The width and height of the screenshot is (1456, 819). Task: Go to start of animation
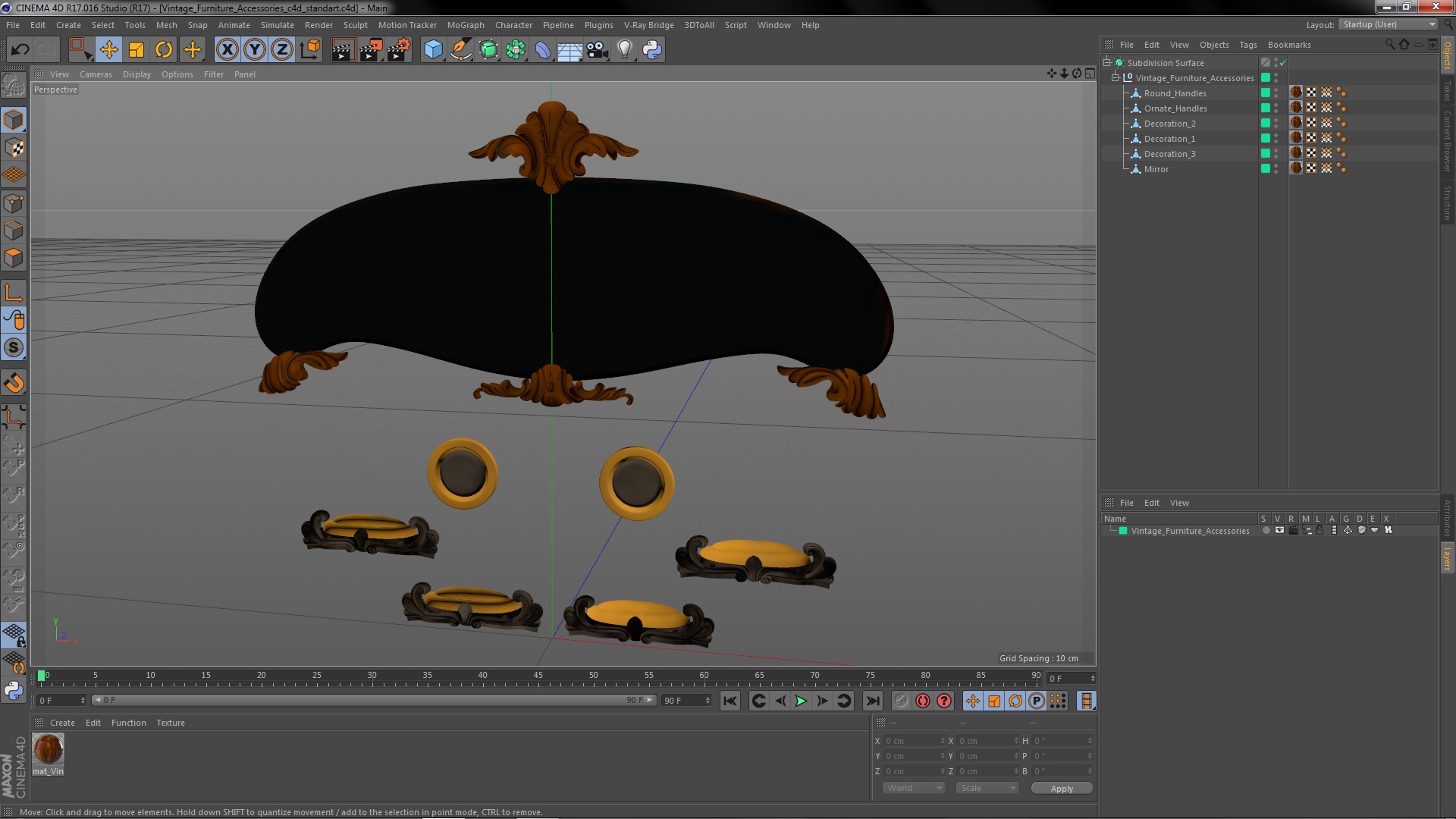point(730,701)
